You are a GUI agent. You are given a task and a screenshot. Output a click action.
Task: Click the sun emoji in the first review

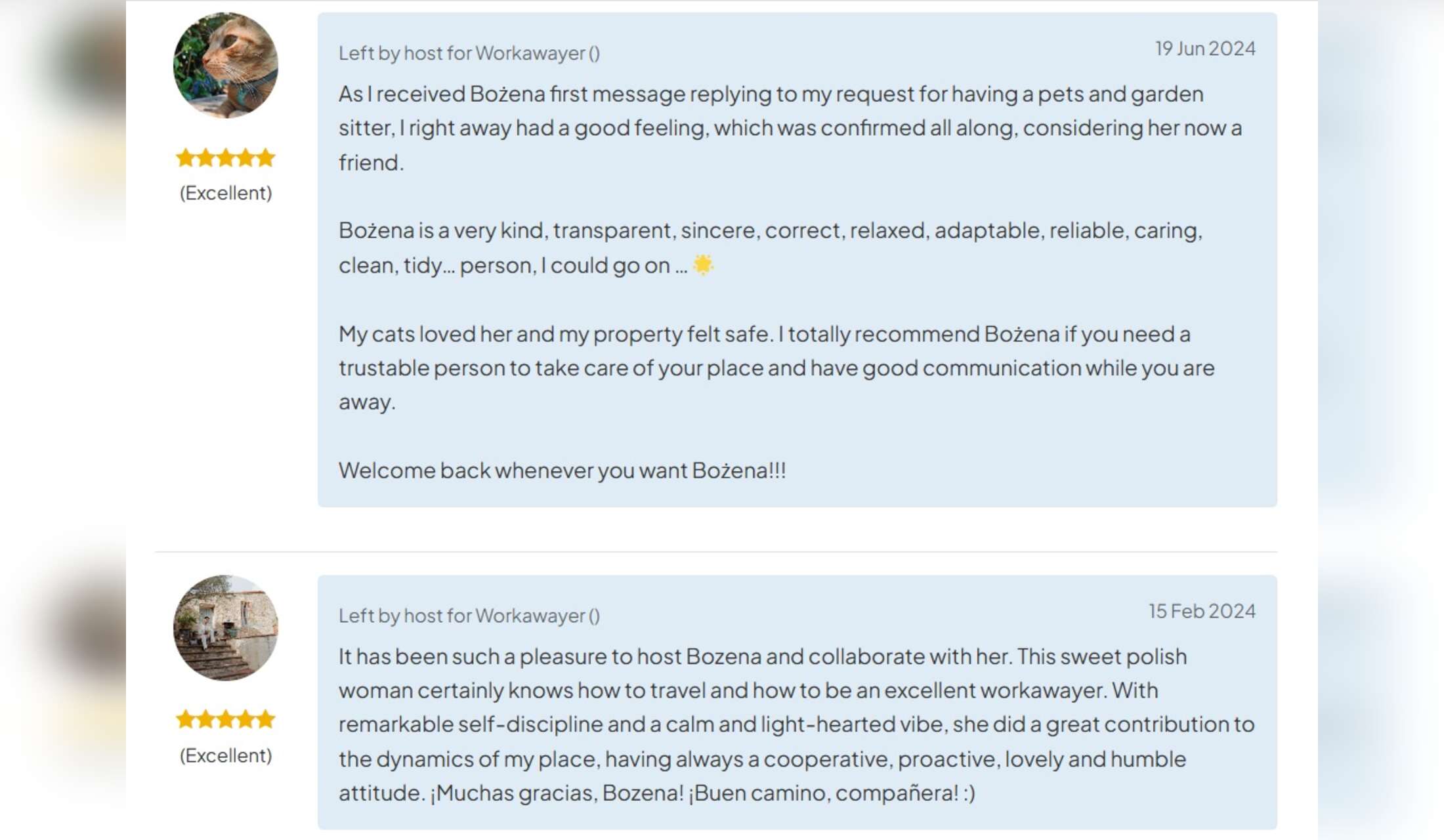pyautogui.click(x=703, y=265)
